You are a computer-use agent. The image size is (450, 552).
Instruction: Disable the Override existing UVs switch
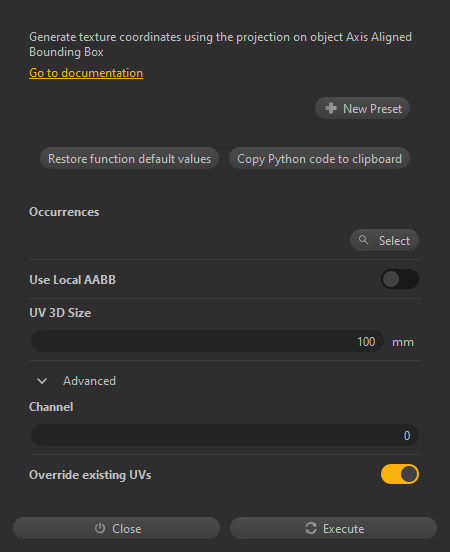tap(400, 474)
